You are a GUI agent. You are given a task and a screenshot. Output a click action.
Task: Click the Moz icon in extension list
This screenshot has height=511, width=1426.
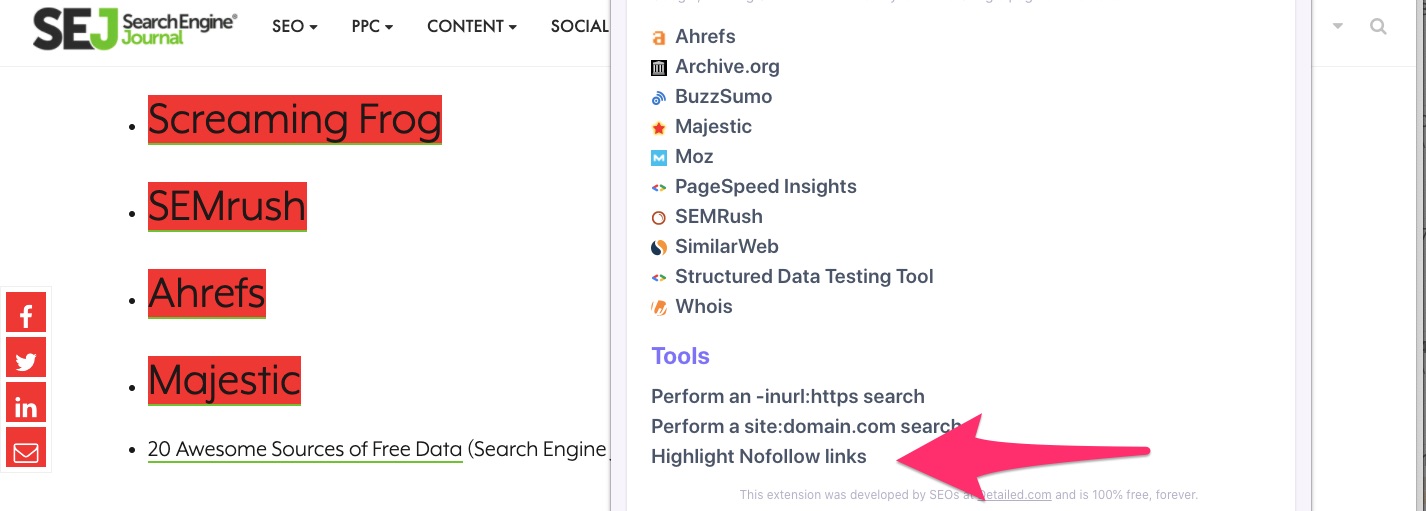pyautogui.click(x=659, y=158)
